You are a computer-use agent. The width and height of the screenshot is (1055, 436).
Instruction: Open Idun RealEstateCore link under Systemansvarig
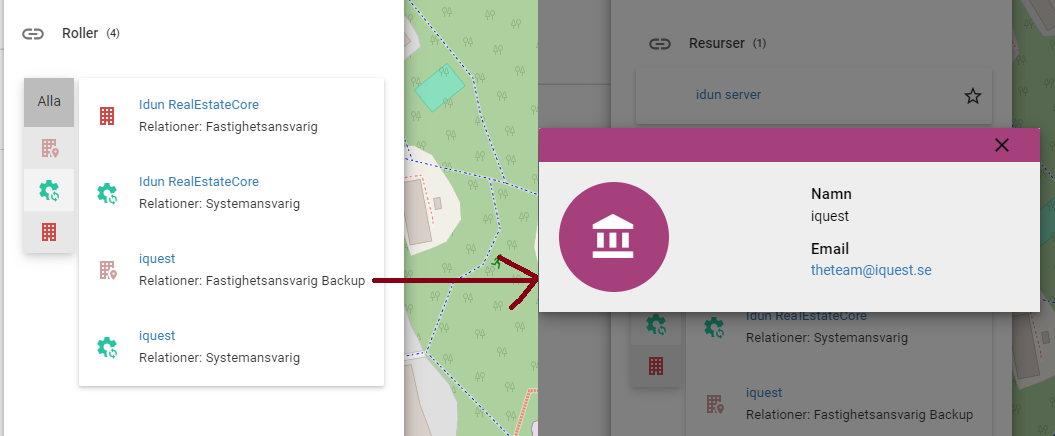(x=198, y=182)
